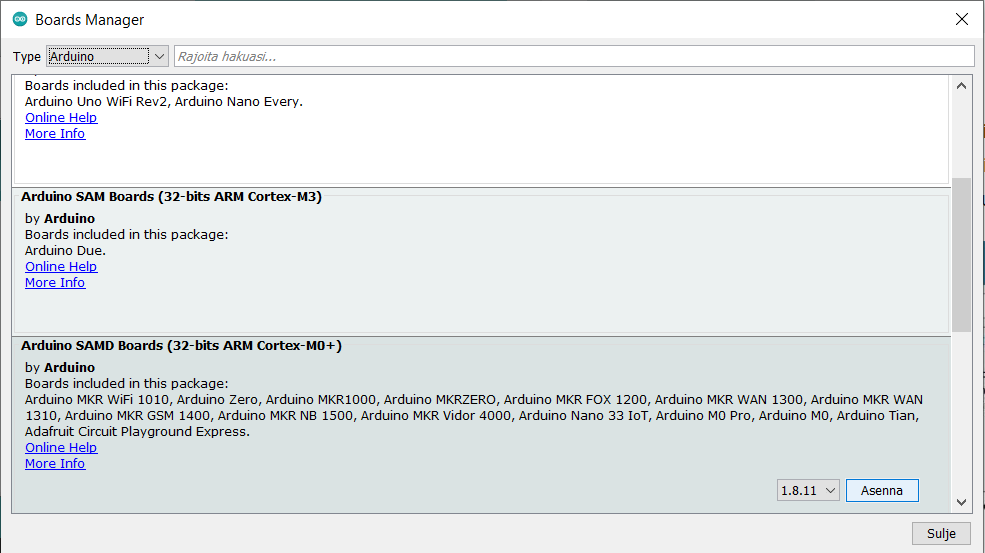Screen dimensions: 985x553
Task: Open Online Help for Uno WiFi Rev2 package
Action: click(x=61, y=118)
